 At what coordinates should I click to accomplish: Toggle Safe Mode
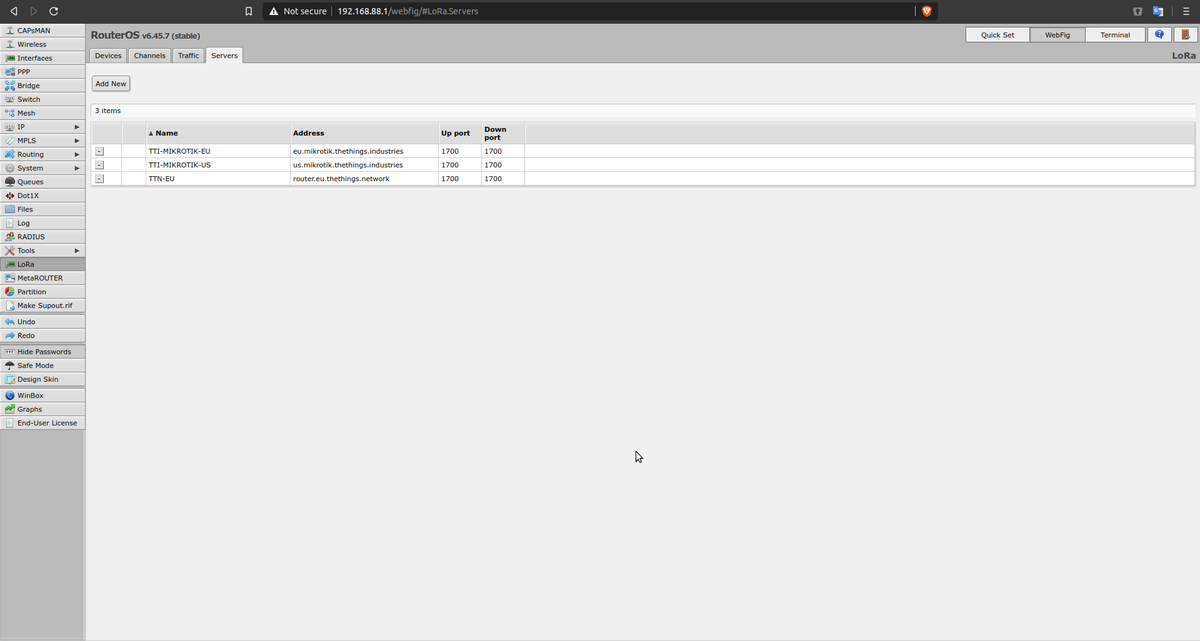click(x=42, y=366)
